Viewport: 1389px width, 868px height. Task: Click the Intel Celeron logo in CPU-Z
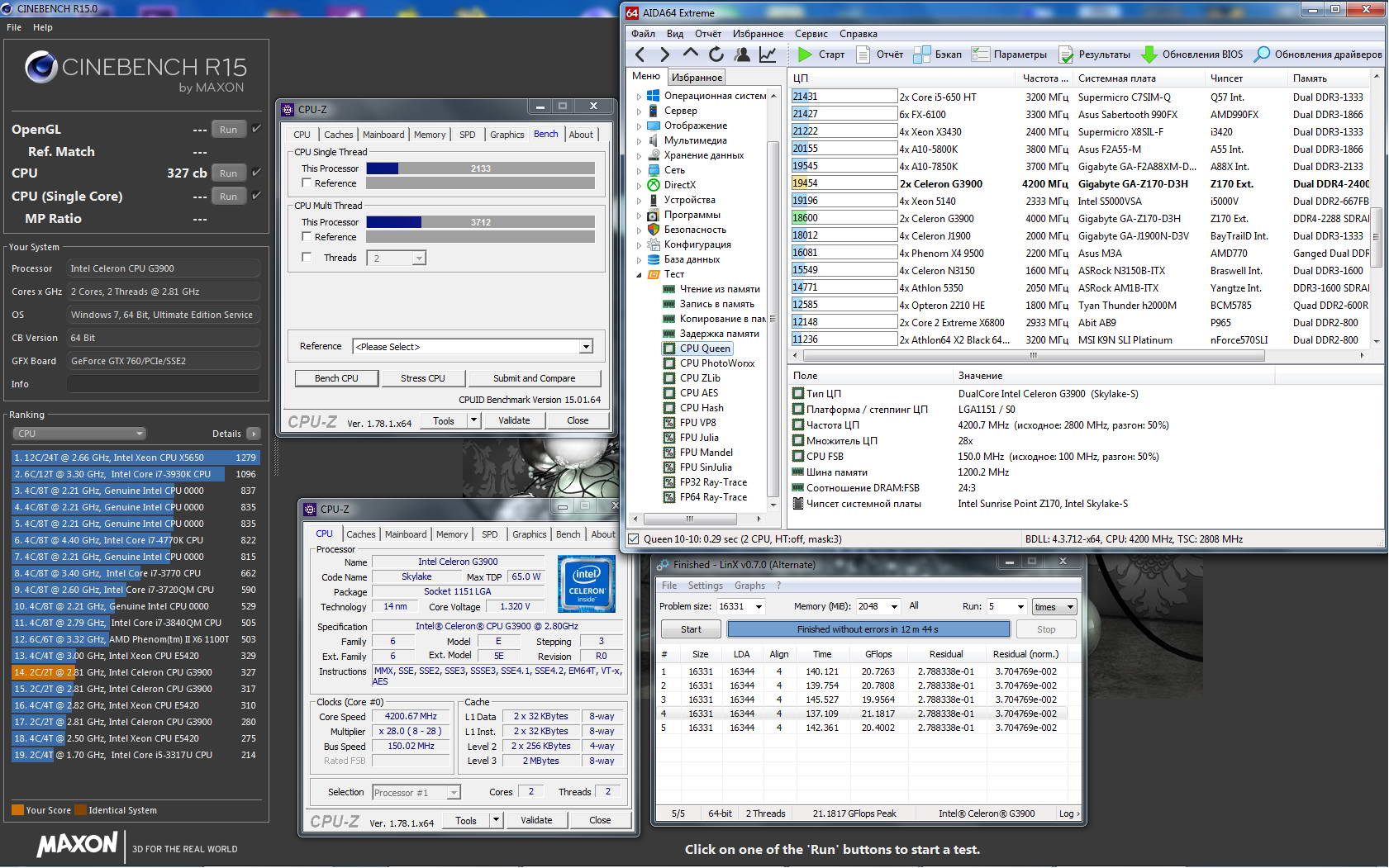pyautogui.click(x=587, y=584)
